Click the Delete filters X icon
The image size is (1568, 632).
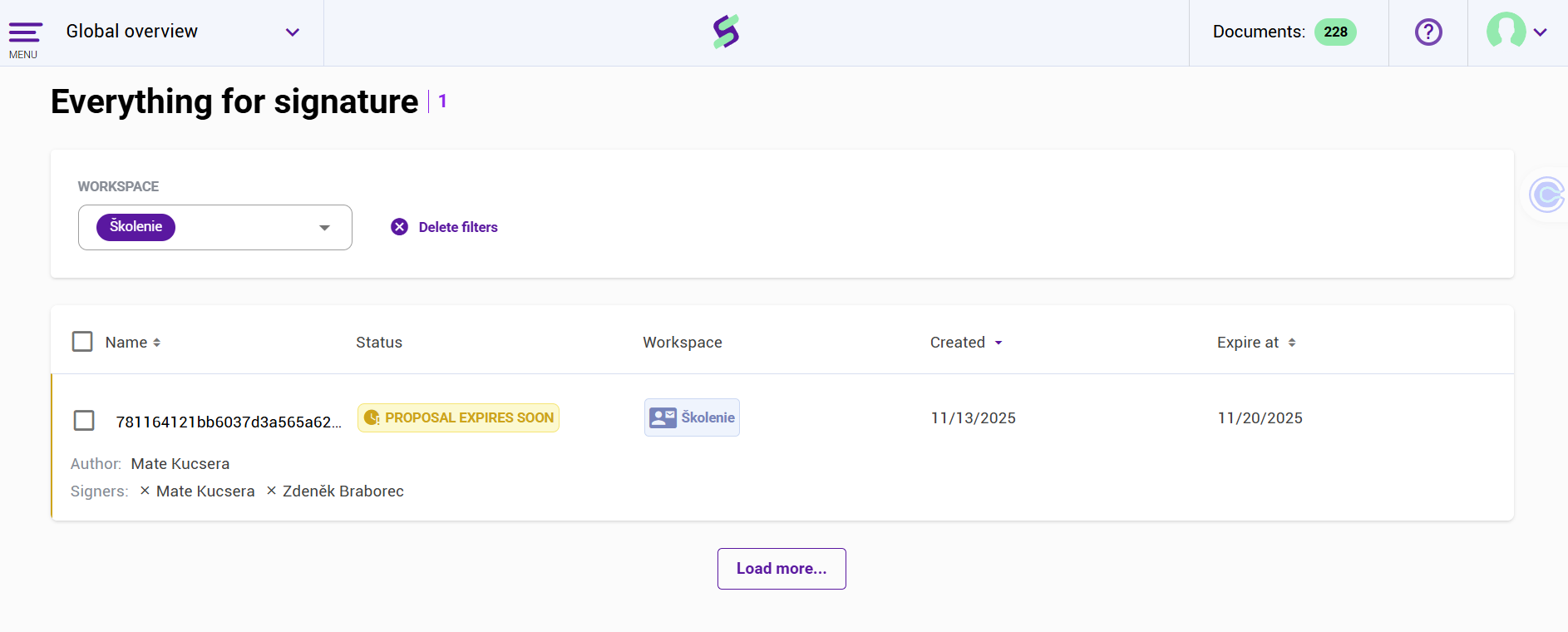(400, 227)
